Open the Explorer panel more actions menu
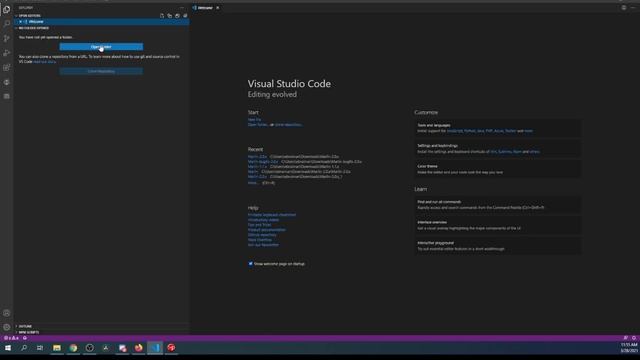This screenshot has height=360, width=640. (x=182, y=8)
